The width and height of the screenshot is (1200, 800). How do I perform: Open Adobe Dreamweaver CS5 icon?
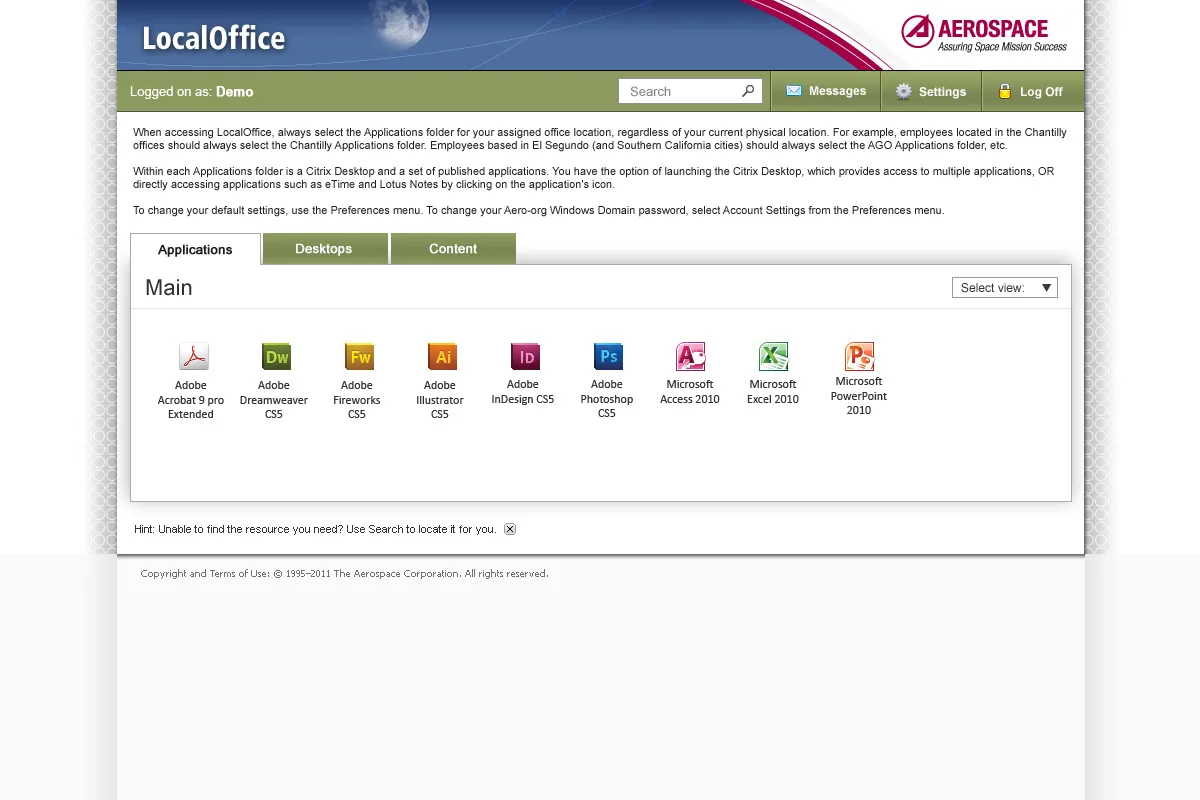pyautogui.click(x=276, y=356)
